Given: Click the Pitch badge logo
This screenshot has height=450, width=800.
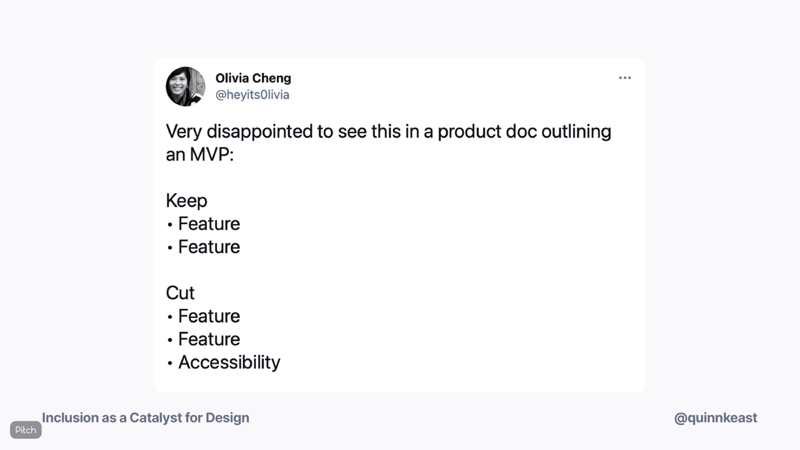Looking at the screenshot, I should coord(26,430).
